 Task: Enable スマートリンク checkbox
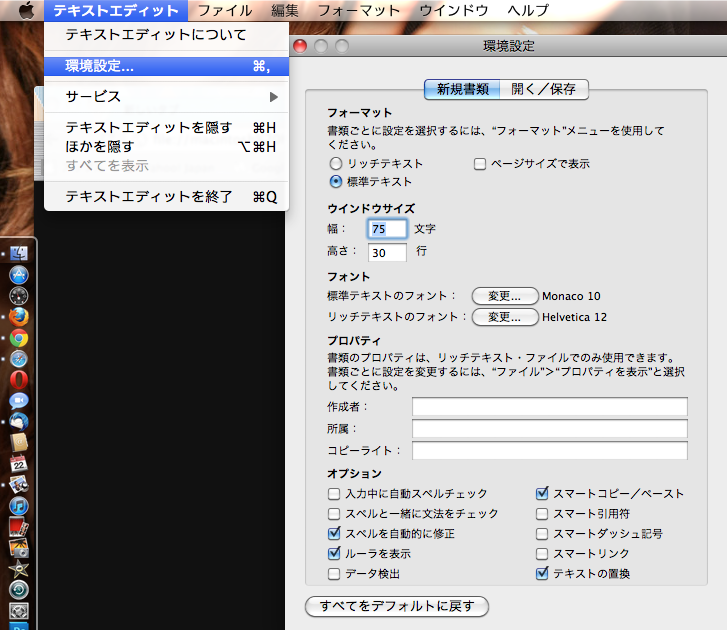pos(542,554)
